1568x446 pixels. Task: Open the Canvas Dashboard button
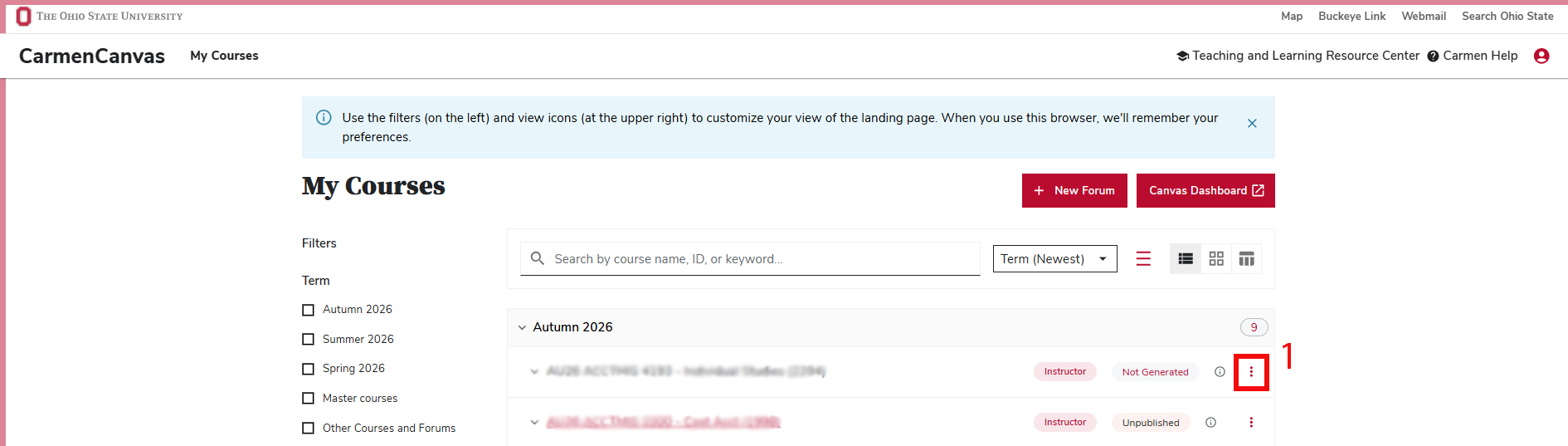click(1205, 190)
